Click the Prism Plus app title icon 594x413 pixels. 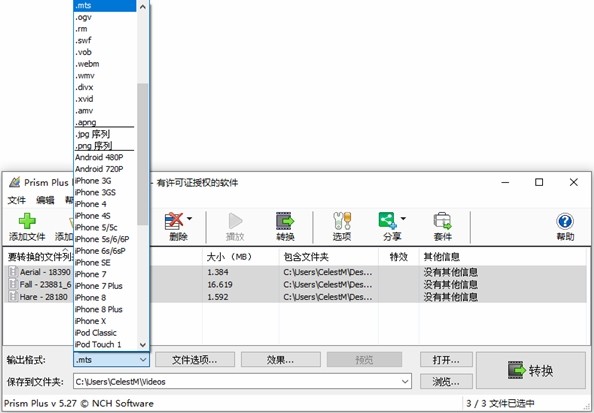14,182
